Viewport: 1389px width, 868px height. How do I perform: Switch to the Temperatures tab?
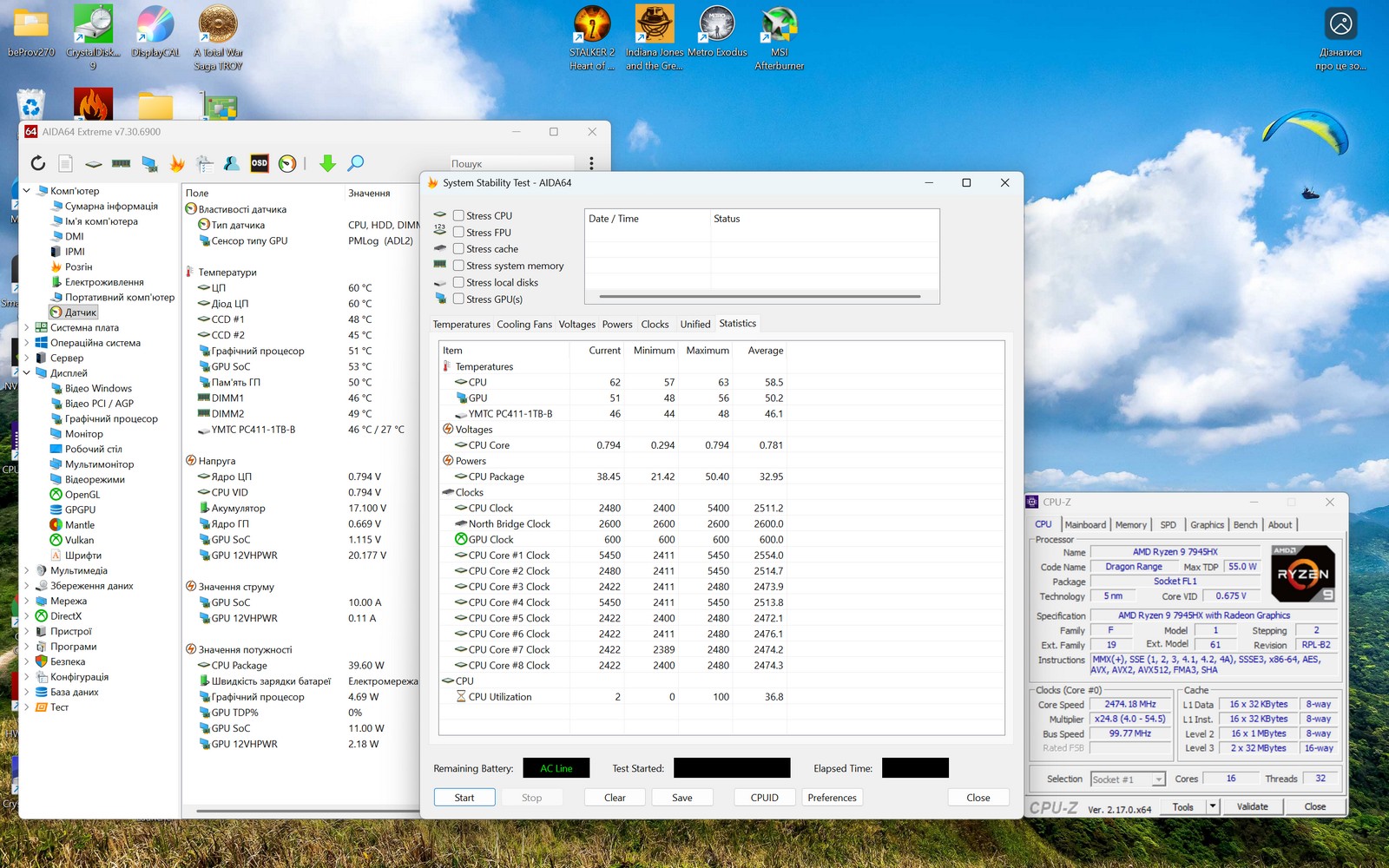pyautogui.click(x=461, y=325)
